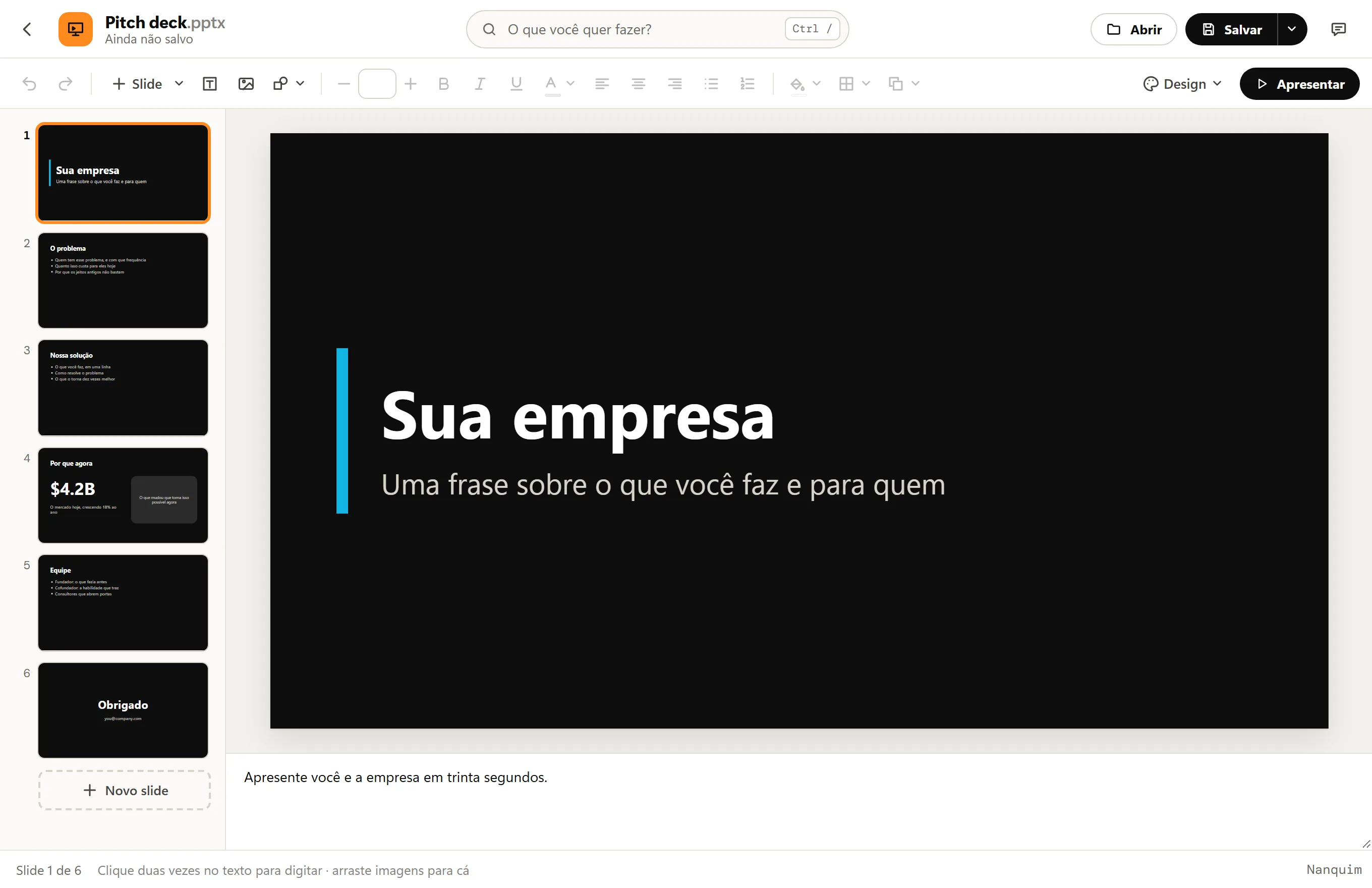Add a new slide with + Slide
The width and height of the screenshot is (1372, 888).
coord(137,84)
